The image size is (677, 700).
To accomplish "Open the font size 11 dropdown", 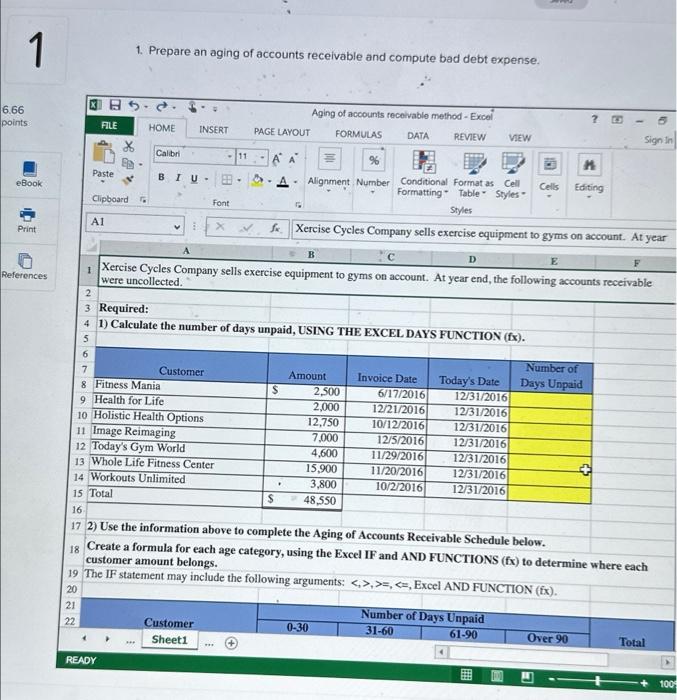I will (x=263, y=157).
